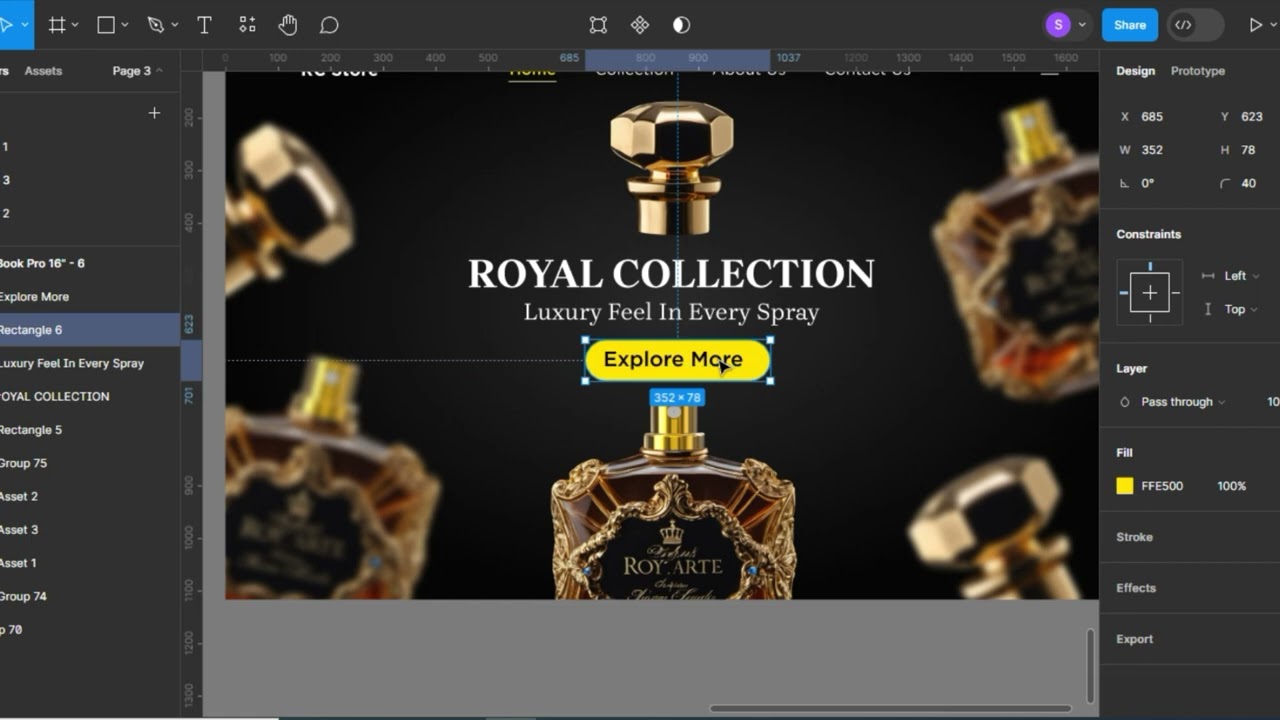Open Present options dropdown arrow
The width and height of the screenshot is (1280, 720).
point(1274,25)
